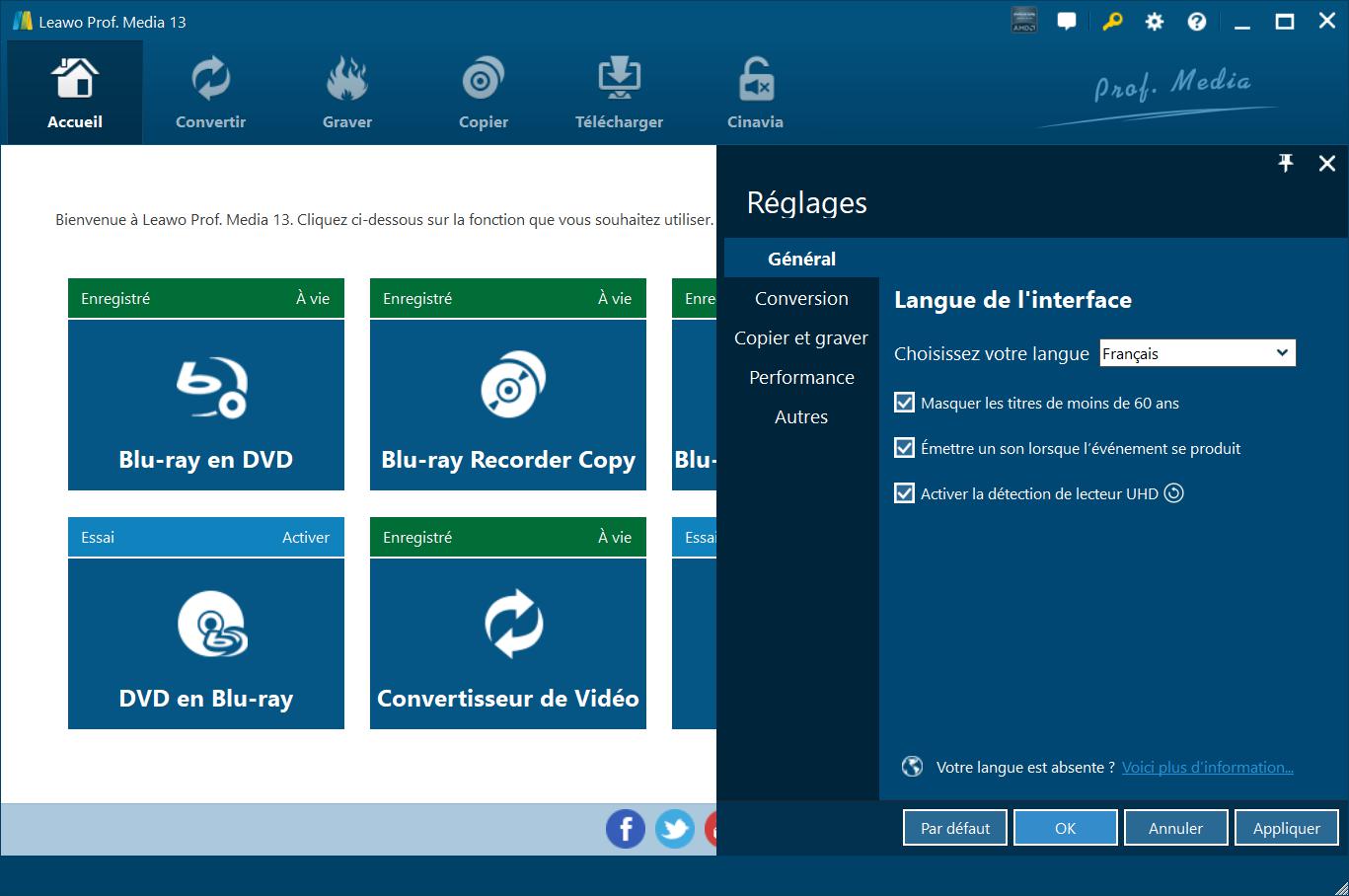This screenshot has width=1349, height=896.
Task: Open the Cinavia removal module
Action: pos(755,94)
